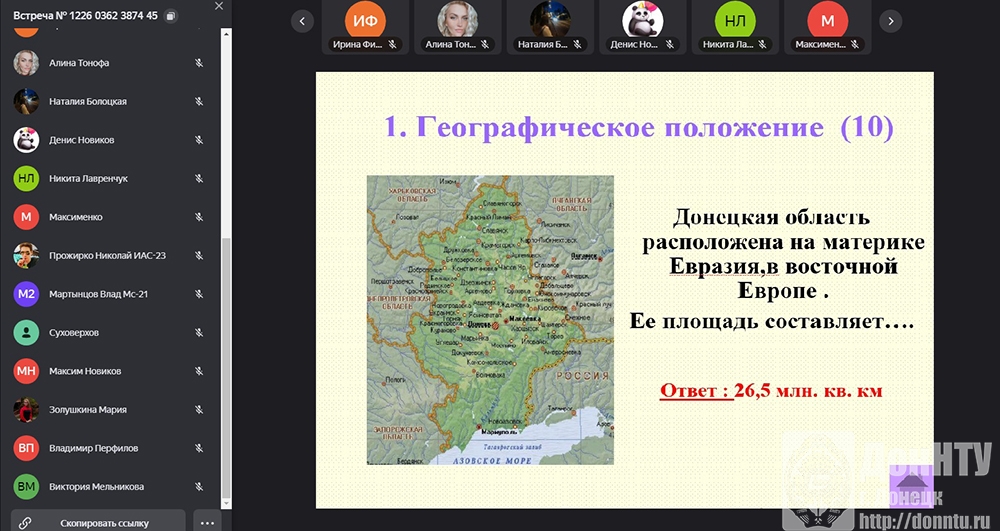Click the mic icon beside Суховерхов

coord(199,333)
